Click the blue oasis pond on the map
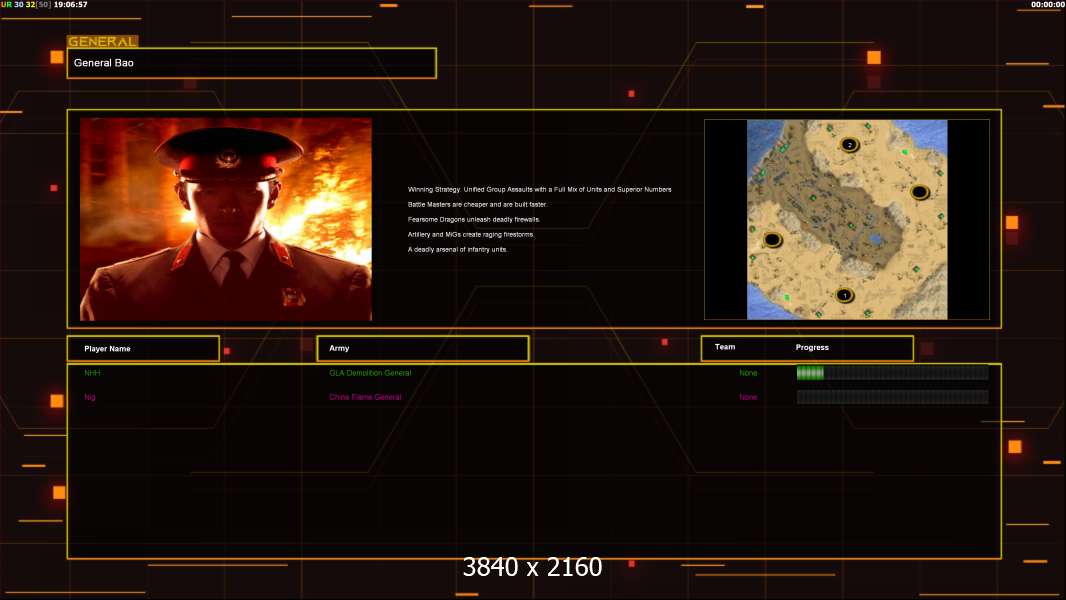1066x600 pixels. 876,239
